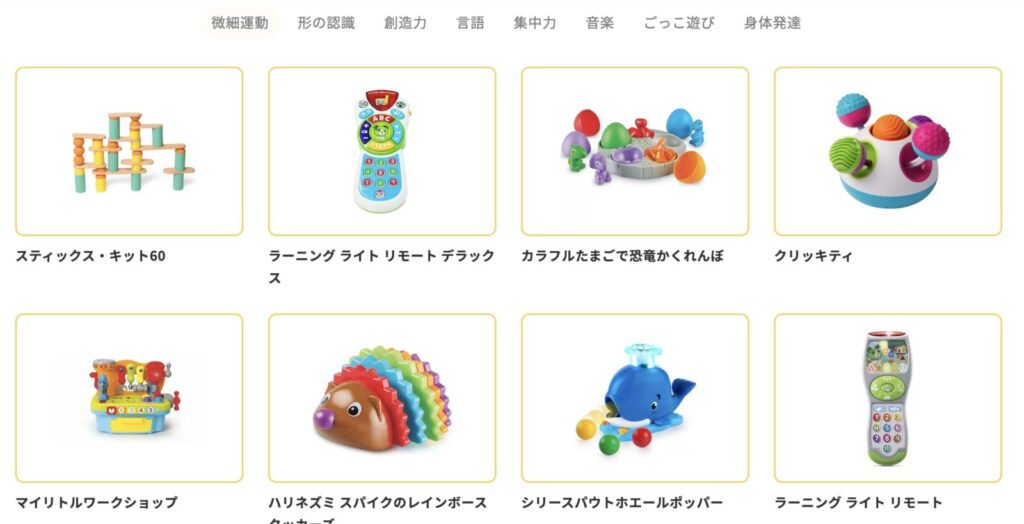
Task: Go to the 集中力 tab
Action: pyautogui.click(x=534, y=23)
